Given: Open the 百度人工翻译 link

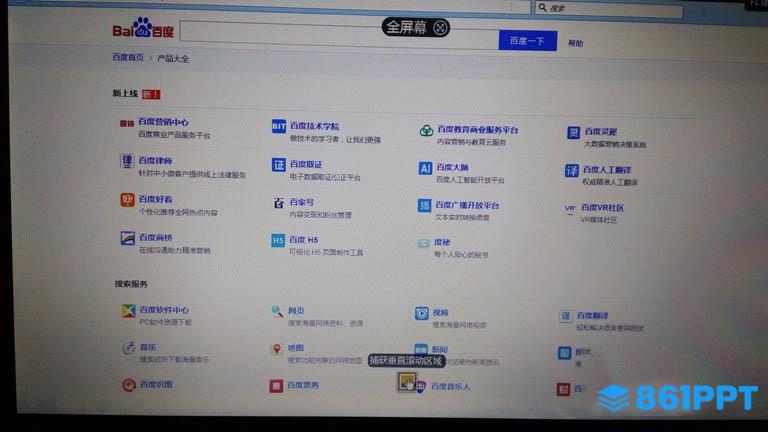Looking at the screenshot, I should pyautogui.click(x=607, y=170).
